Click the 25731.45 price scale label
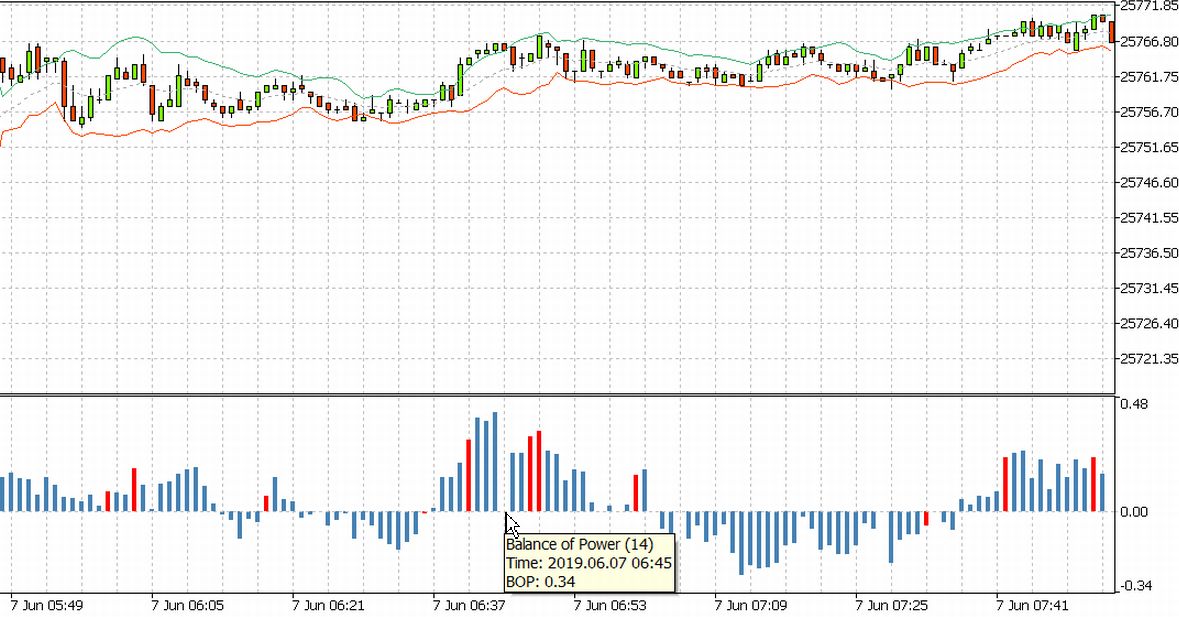1179x617 pixels. point(1148,288)
